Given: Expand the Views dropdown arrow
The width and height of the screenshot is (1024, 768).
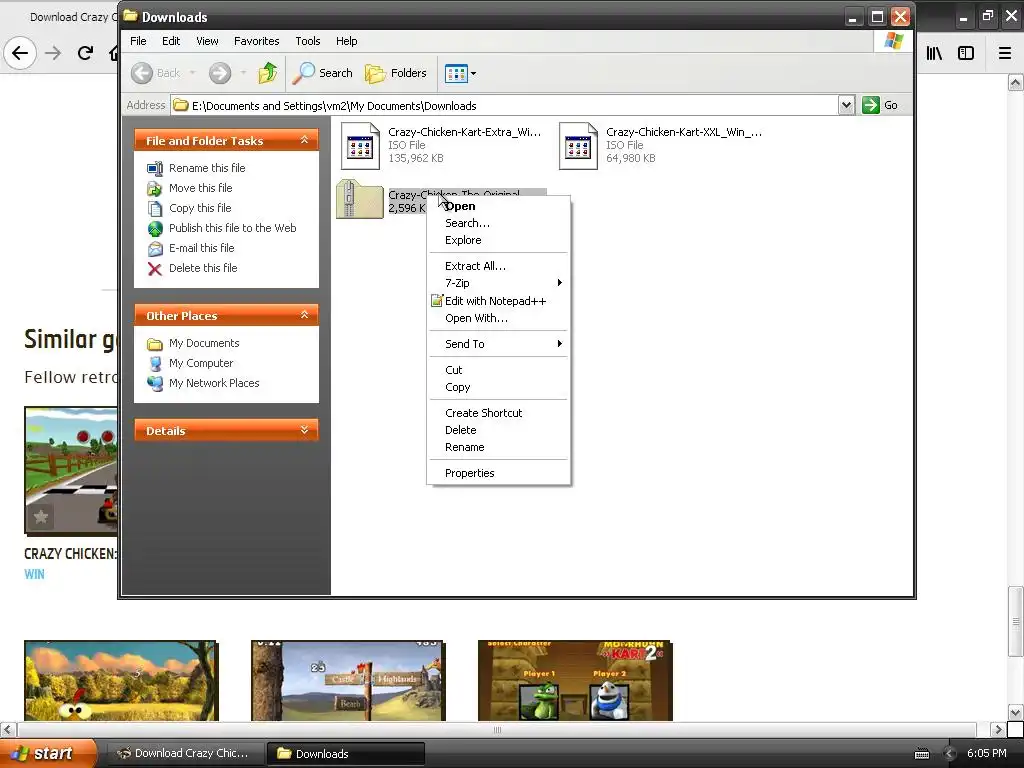Looking at the screenshot, I should point(473,73).
